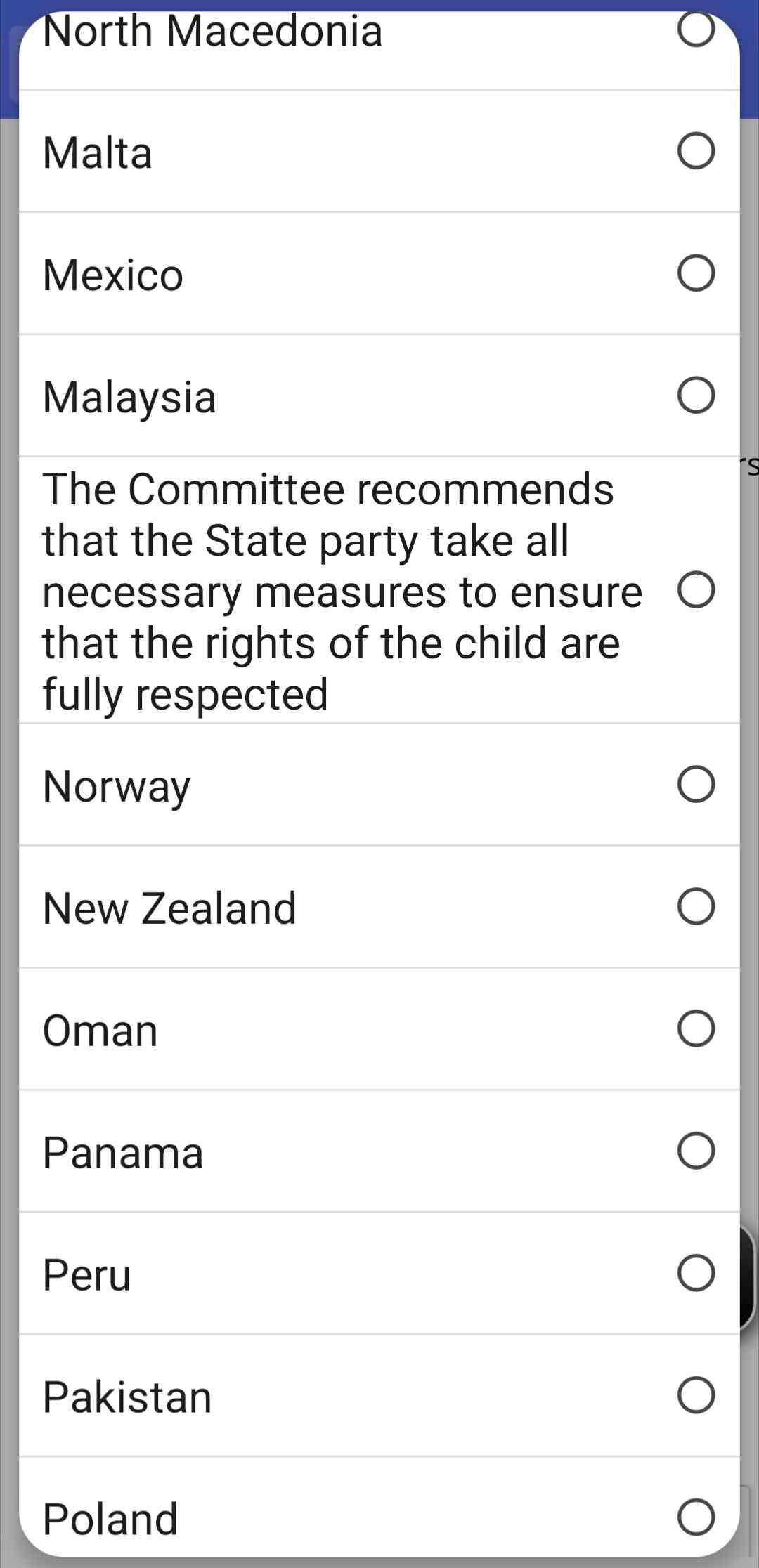Tap the Malta list entry text
This screenshot has height=1568, width=759.
point(98,152)
